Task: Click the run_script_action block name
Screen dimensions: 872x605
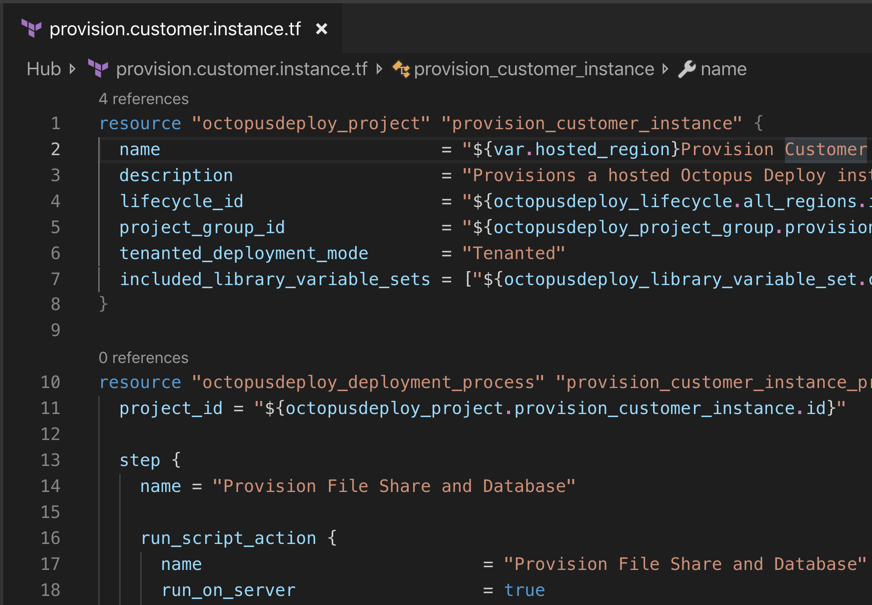Action: click(229, 538)
